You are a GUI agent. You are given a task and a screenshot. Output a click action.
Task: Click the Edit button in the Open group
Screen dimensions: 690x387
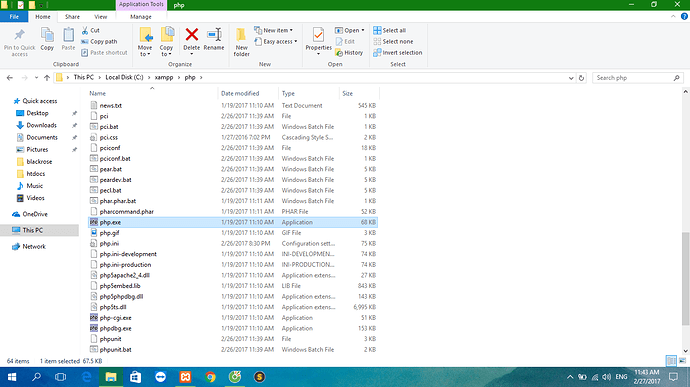[x=345, y=41]
